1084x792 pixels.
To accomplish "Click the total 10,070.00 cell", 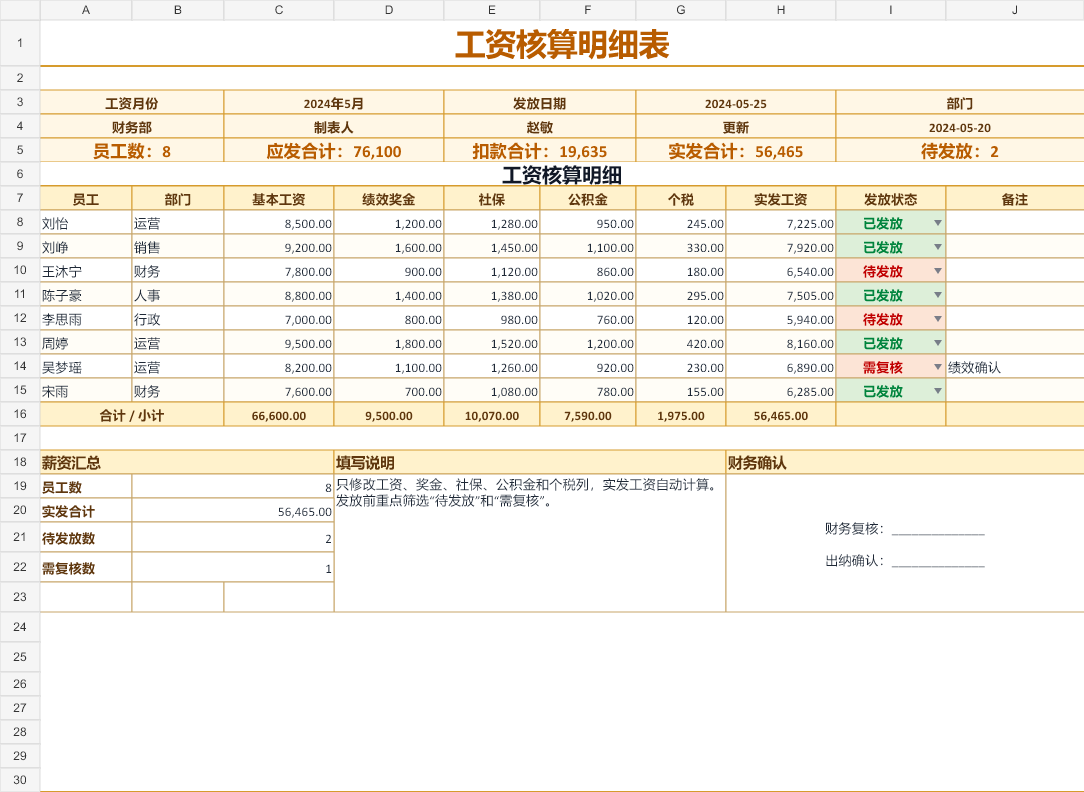I will click(x=492, y=415).
